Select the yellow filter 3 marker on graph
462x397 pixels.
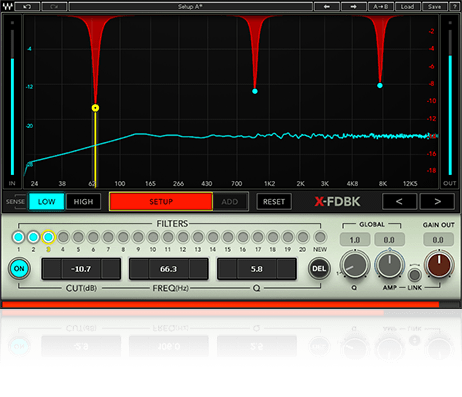(x=95, y=108)
